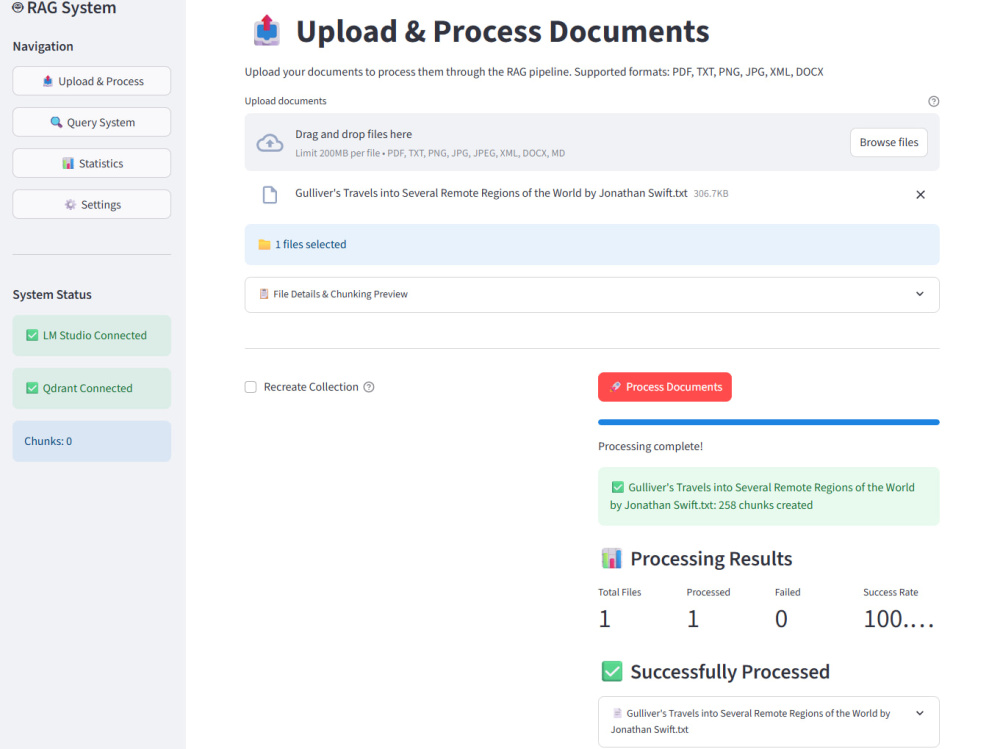Click the rocket icon on Process Documents
The image size is (1000, 749).
coord(615,387)
